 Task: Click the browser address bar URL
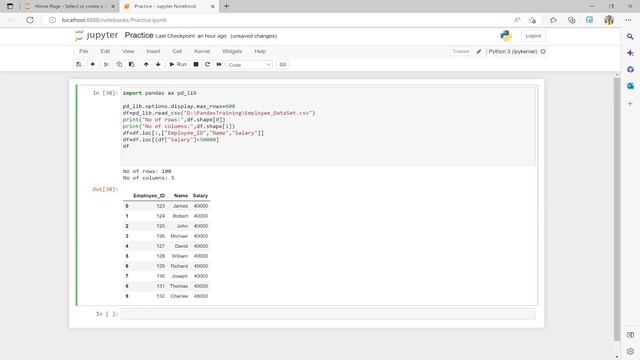click(x=114, y=20)
